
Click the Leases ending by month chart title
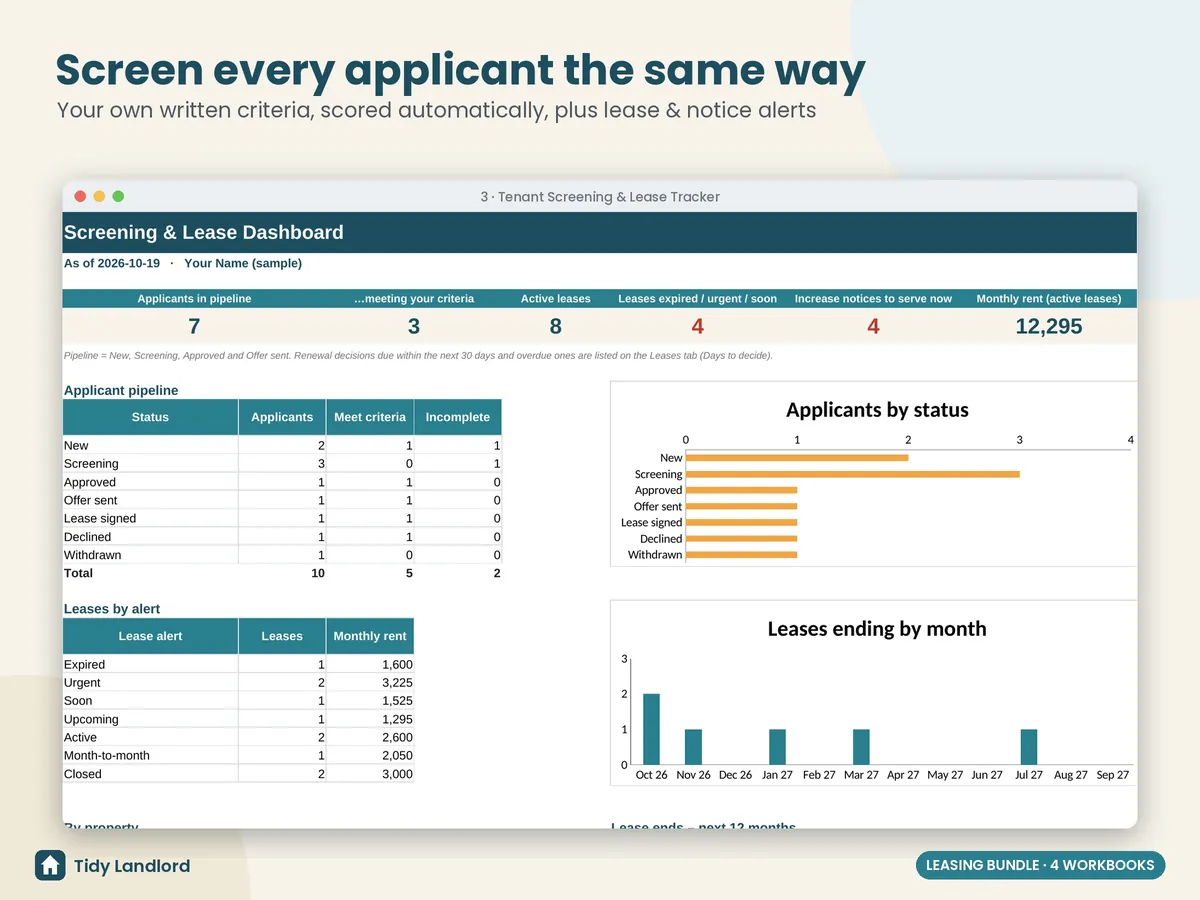coord(877,628)
